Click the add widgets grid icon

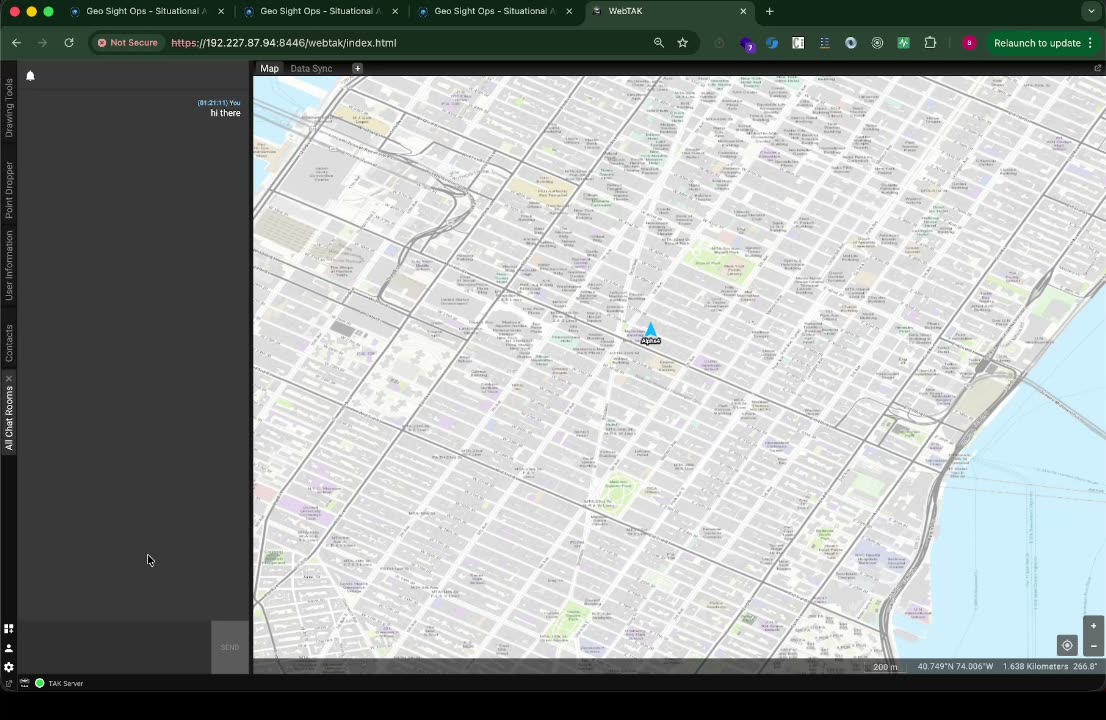click(8, 628)
